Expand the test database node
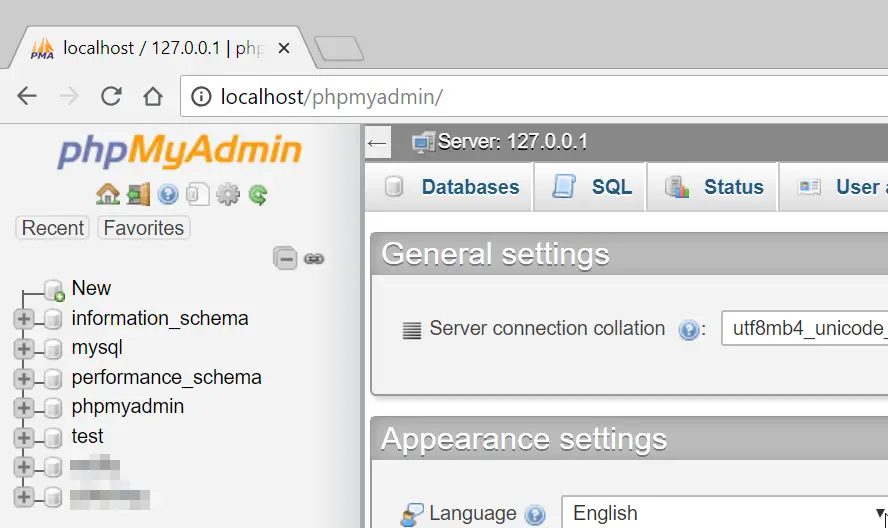 [x=24, y=437]
